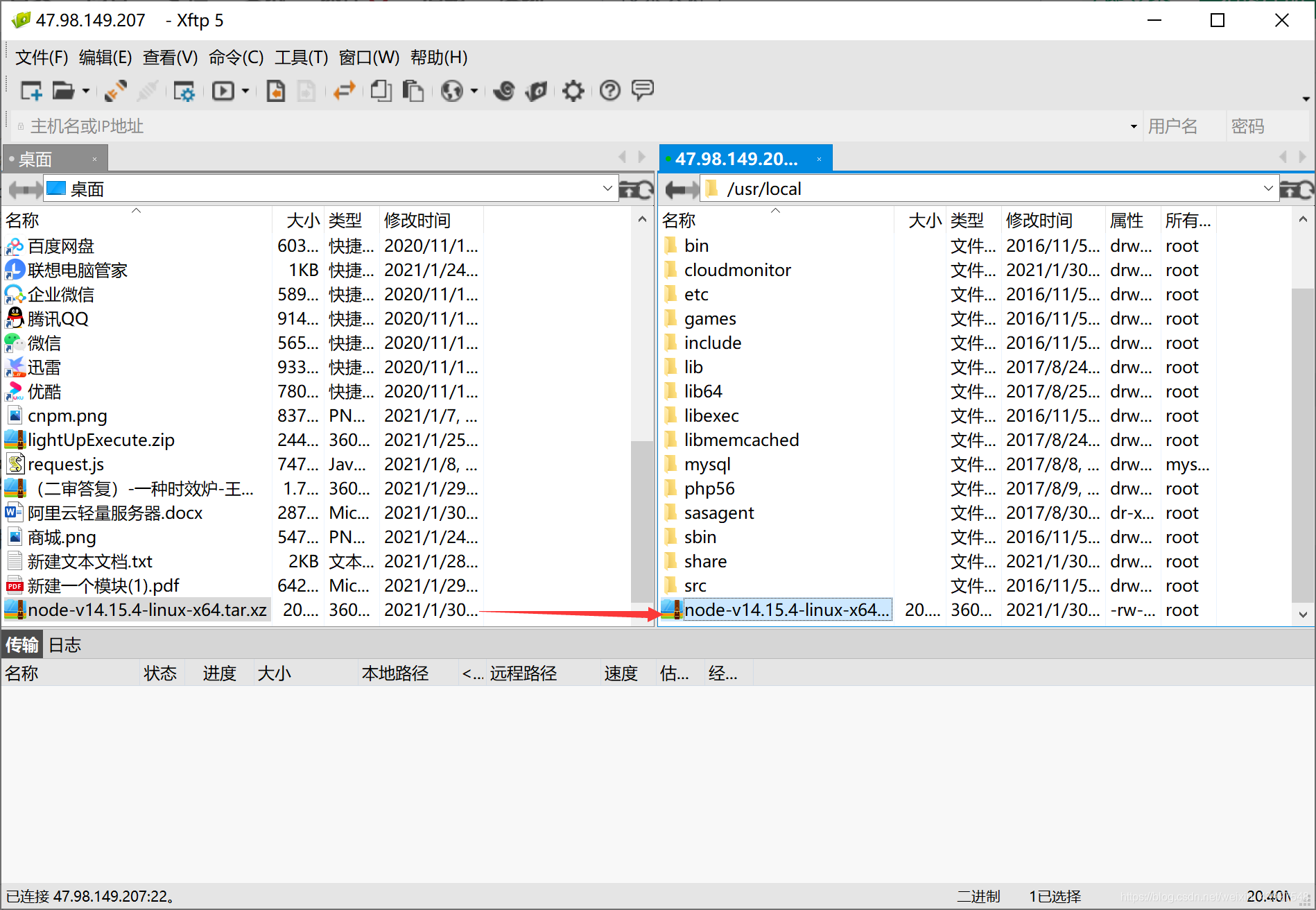Screen dimensions: 1316x910
Task: Expand the dropdown next to the play-button icon
Action: tap(245, 91)
